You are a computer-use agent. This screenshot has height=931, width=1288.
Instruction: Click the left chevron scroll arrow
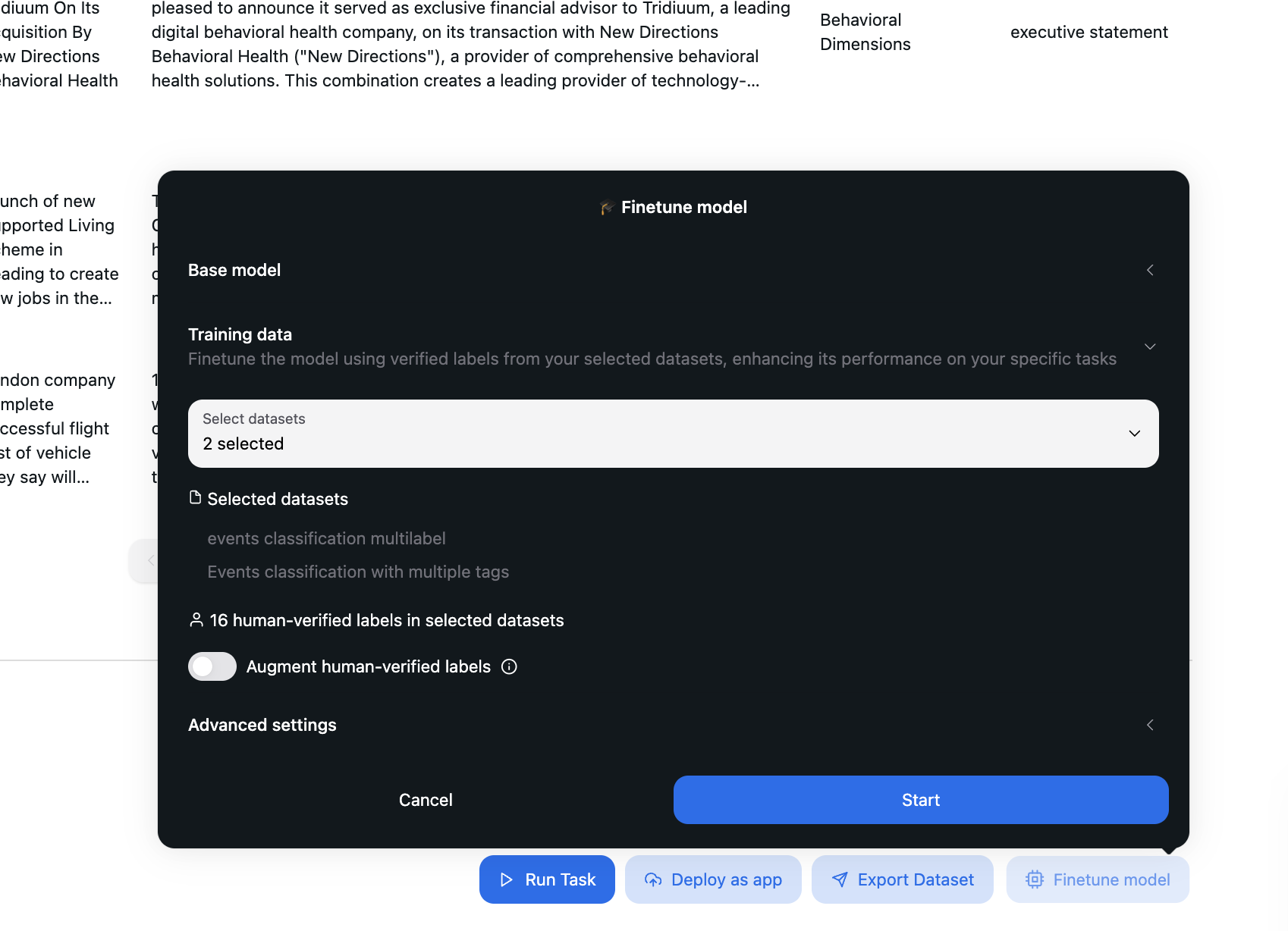click(151, 560)
